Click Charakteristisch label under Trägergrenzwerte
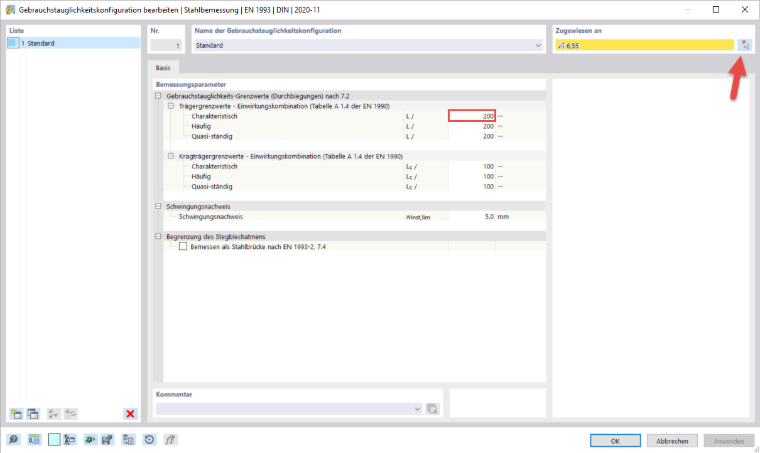Viewport: 760px width, 453px height. coord(214,116)
